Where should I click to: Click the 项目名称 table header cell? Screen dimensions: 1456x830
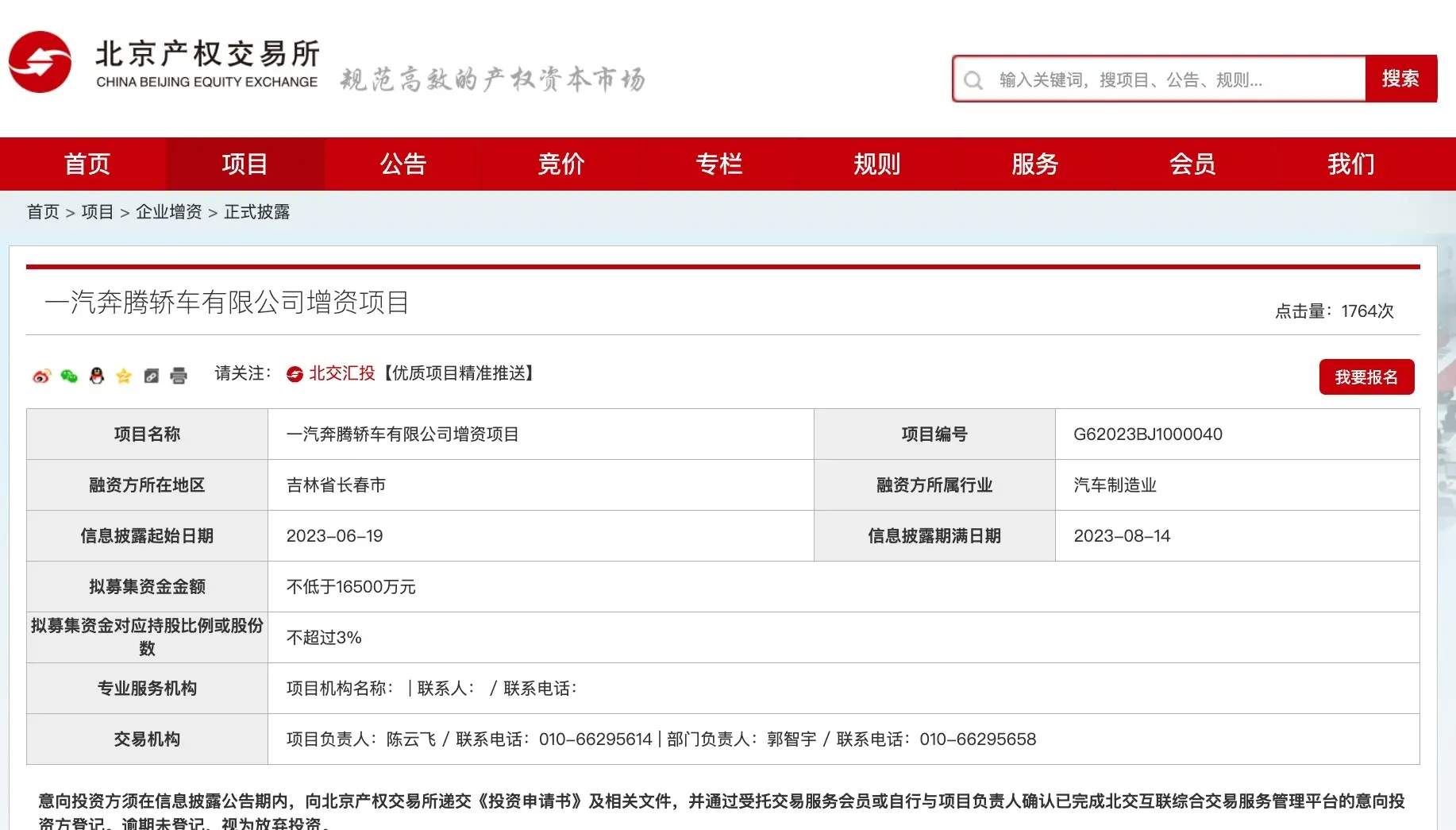[x=147, y=434]
